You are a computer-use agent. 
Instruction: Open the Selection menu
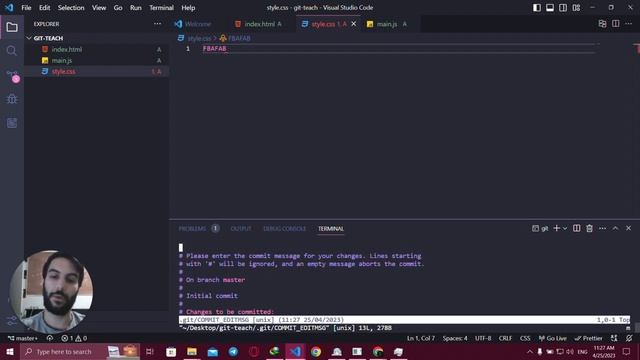71,8
